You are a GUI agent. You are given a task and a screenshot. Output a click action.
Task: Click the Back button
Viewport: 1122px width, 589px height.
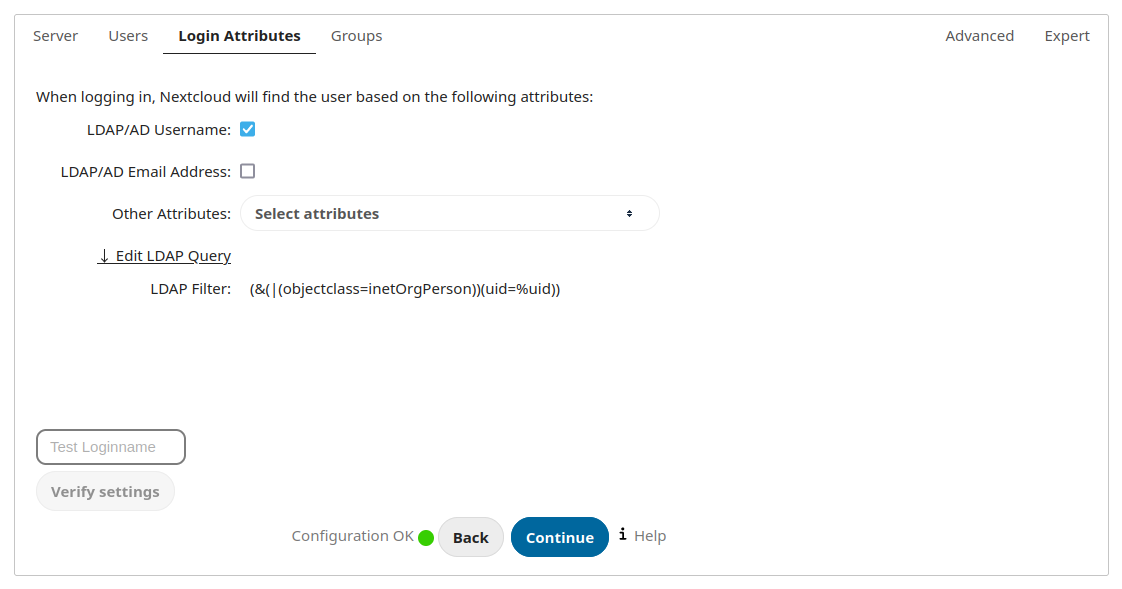click(x=471, y=537)
